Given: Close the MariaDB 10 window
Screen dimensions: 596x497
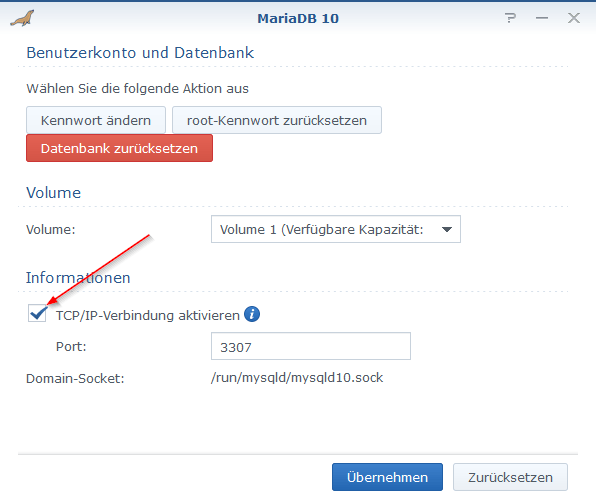Looking at the screenshot, I should click(574, 18).
